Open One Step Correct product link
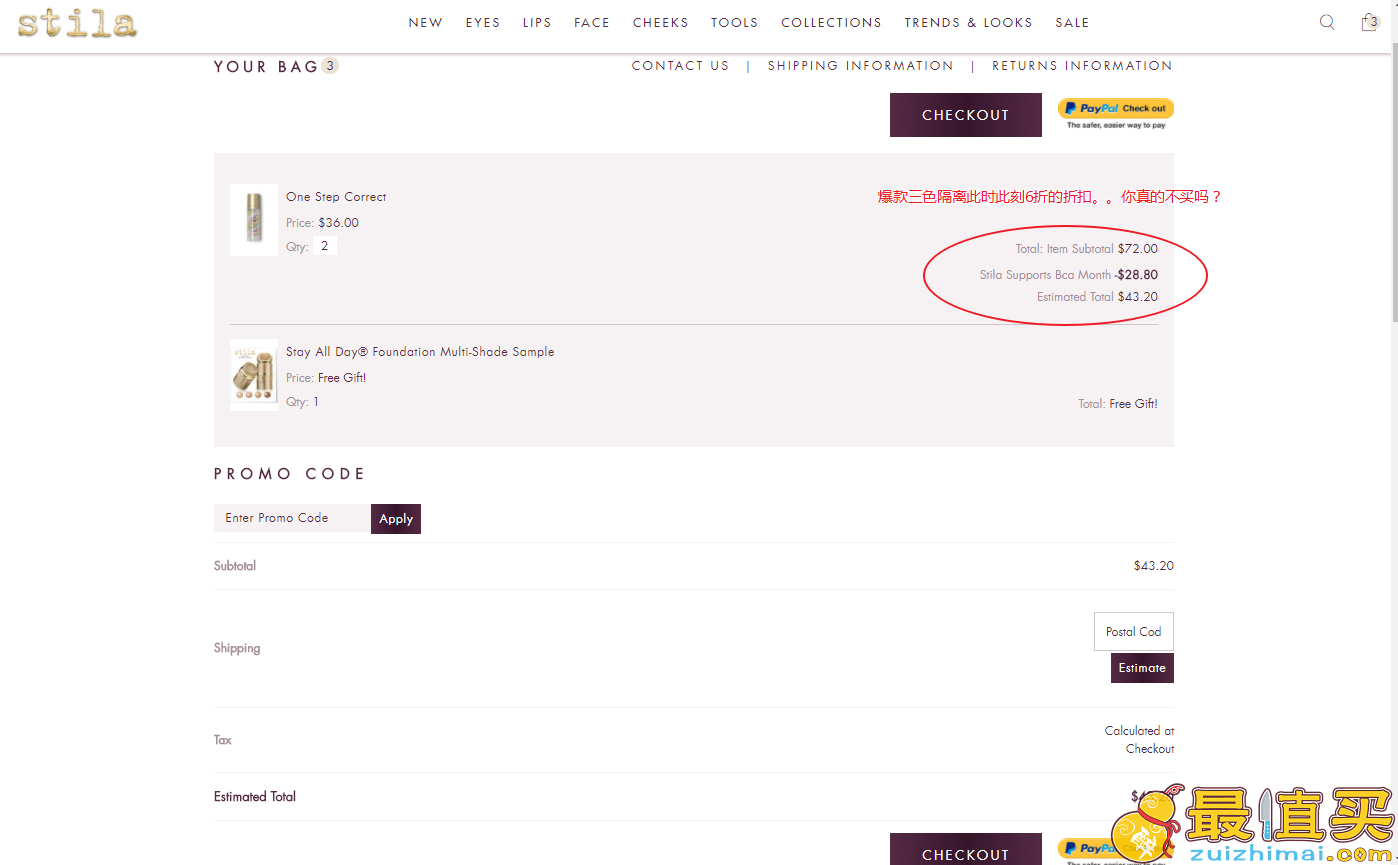 [336, 197]
